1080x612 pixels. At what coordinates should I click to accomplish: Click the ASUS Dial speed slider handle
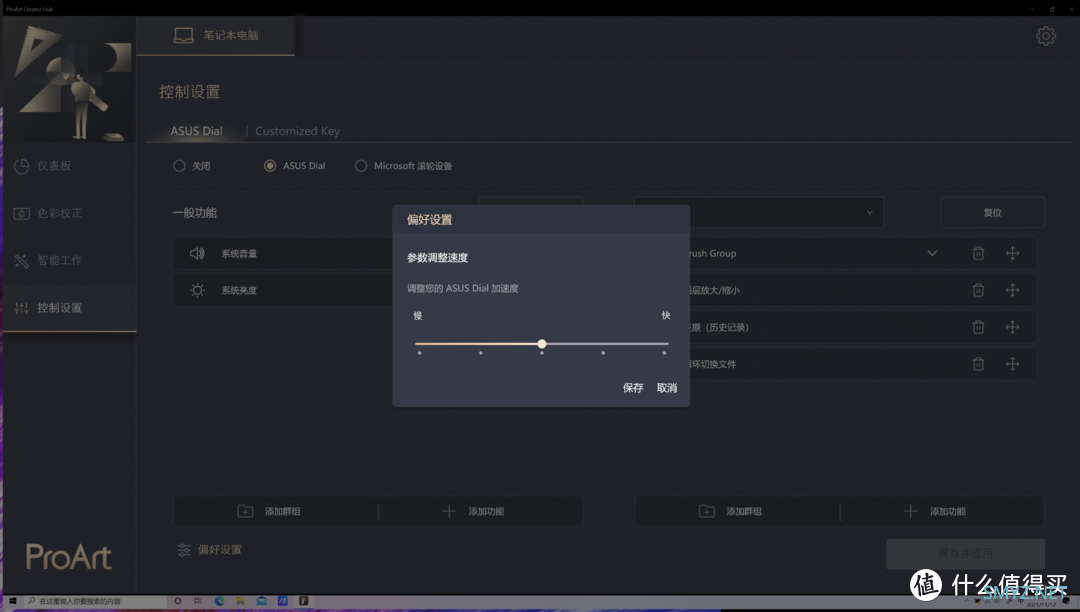tap(542, 344)
